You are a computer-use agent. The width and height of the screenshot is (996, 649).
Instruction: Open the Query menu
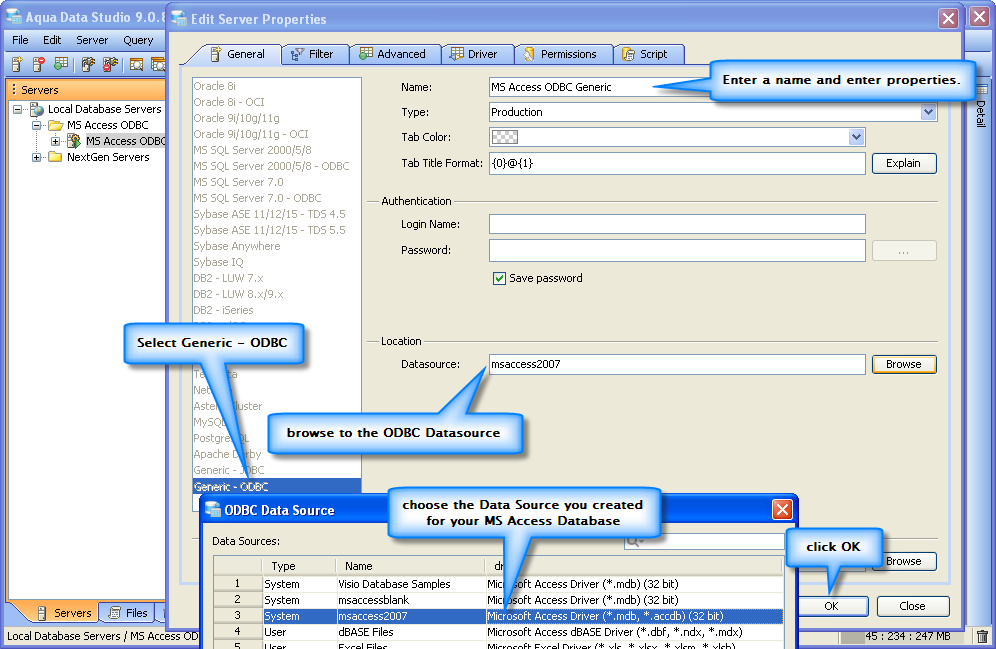point(138,40)
